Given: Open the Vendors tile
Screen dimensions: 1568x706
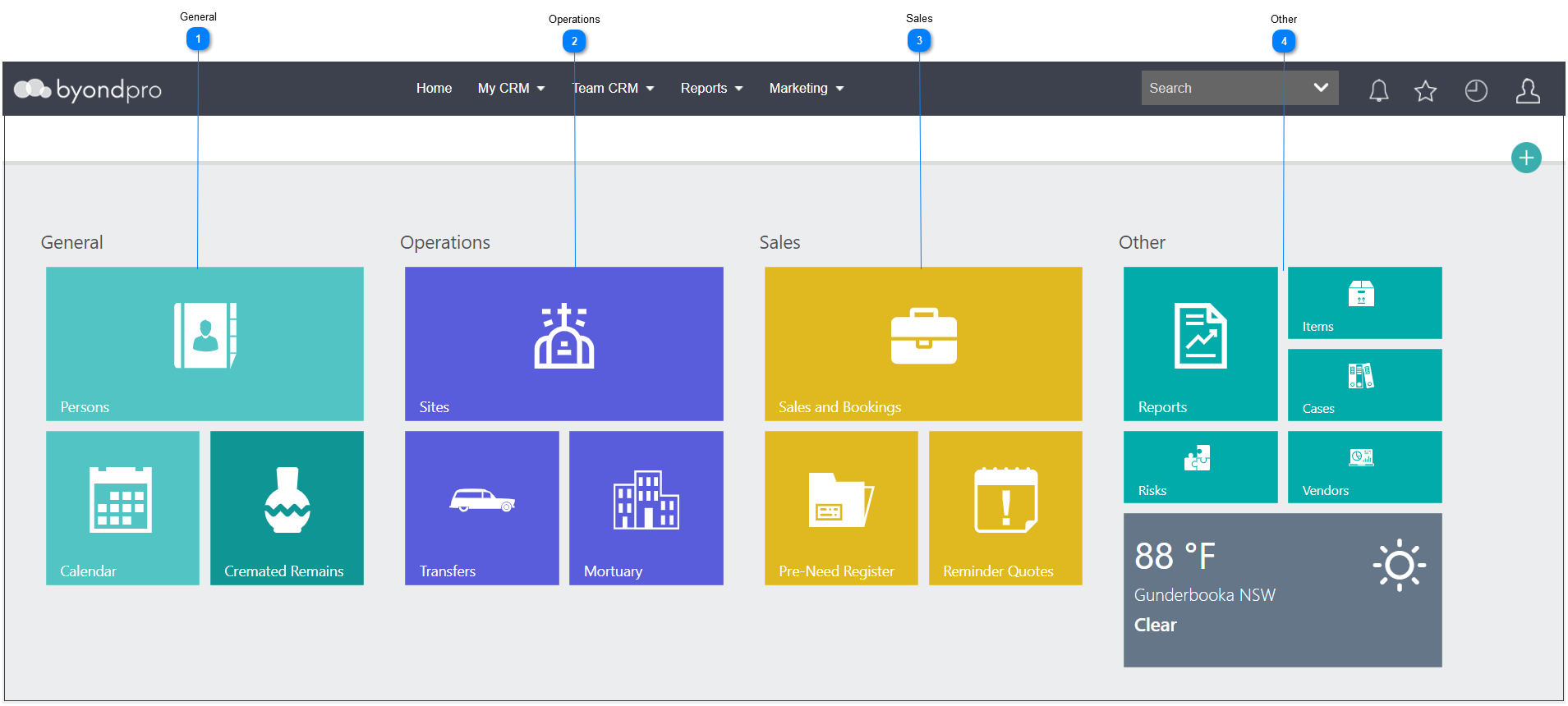Looking at the screenshot, I should point(1365,467).
